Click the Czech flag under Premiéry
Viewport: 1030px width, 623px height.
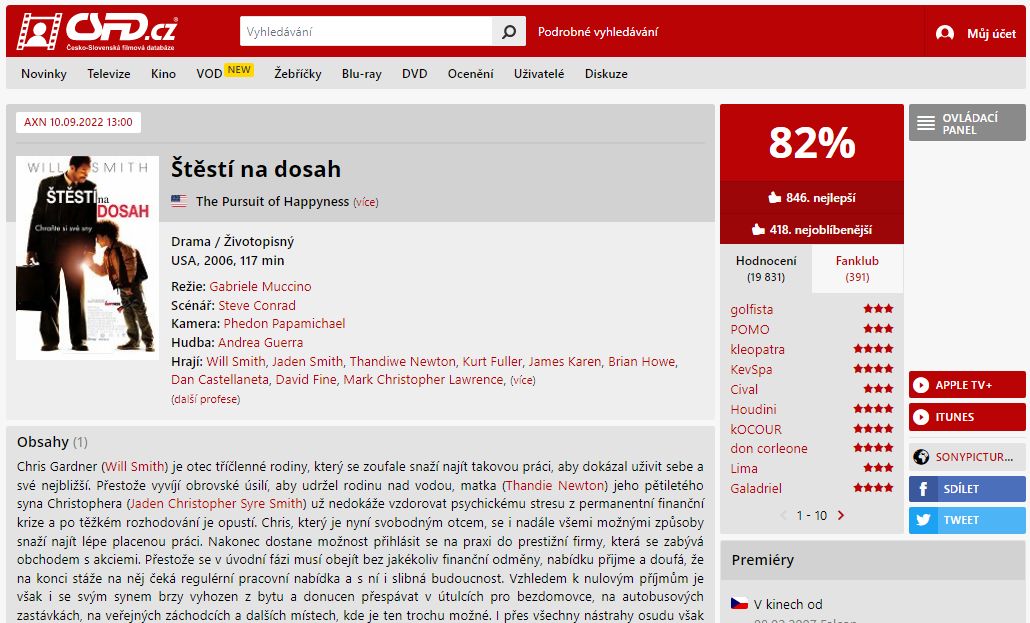click(739, 603)
